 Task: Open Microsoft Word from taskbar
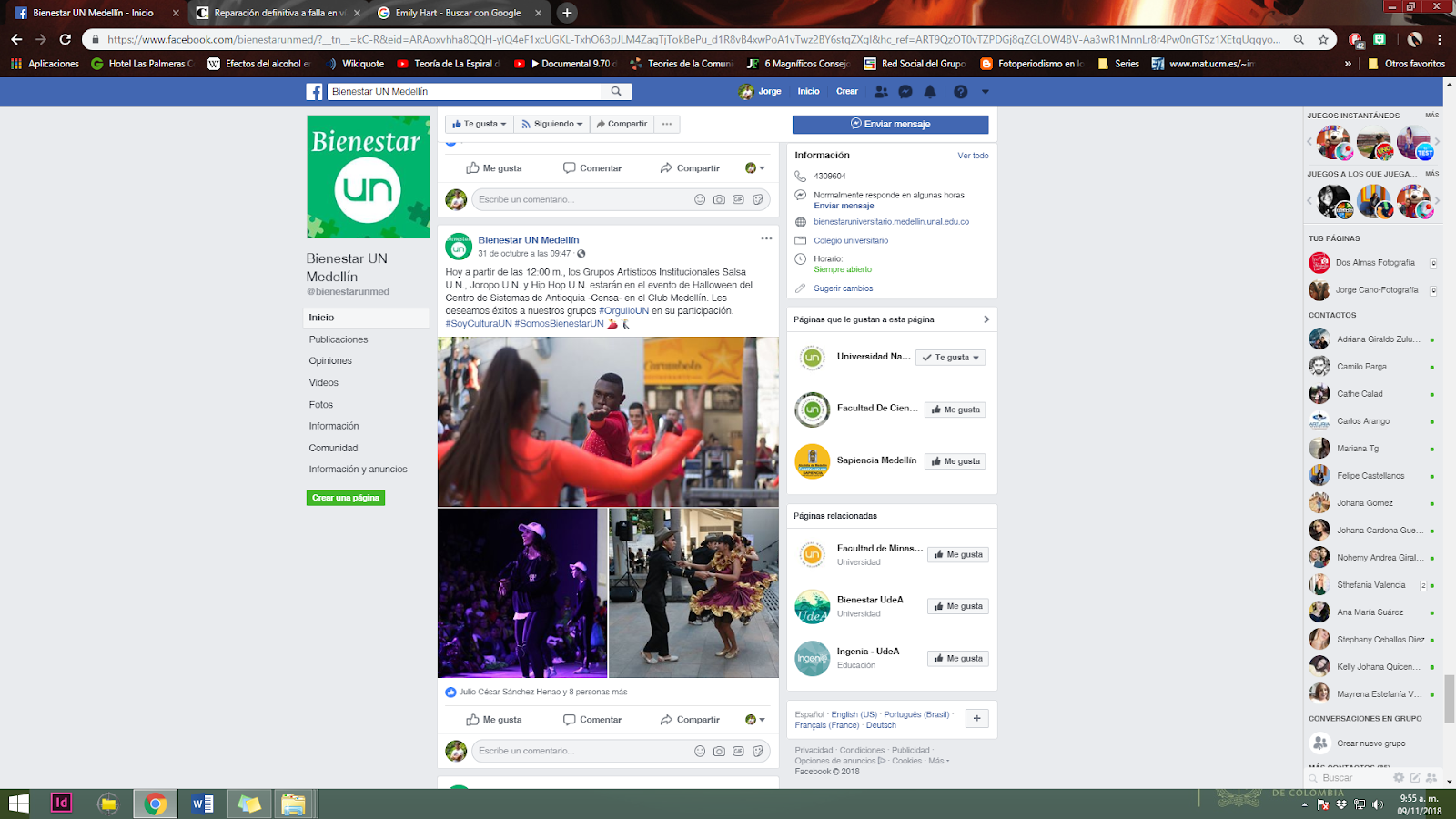coord(202,803)
